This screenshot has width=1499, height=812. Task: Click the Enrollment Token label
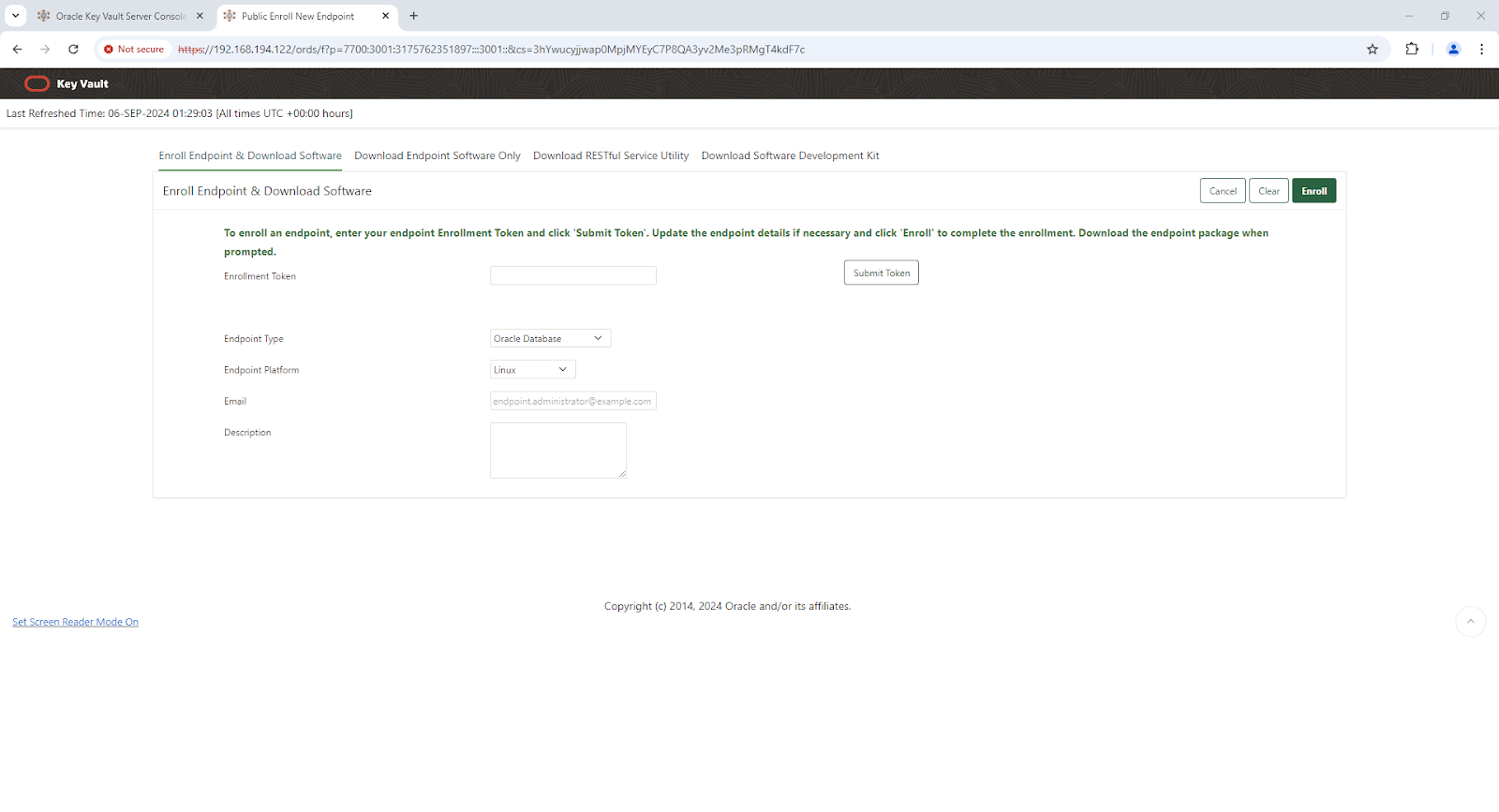[260, 277]
